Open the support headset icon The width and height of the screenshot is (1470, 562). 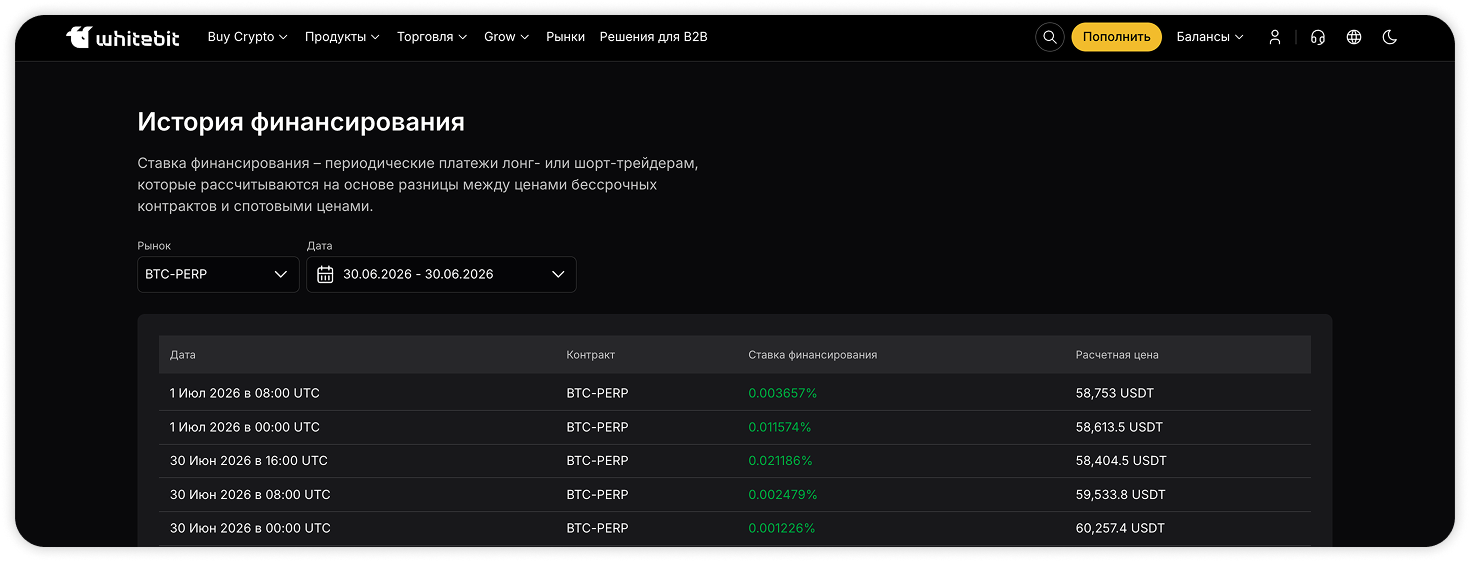[1318, 37]
